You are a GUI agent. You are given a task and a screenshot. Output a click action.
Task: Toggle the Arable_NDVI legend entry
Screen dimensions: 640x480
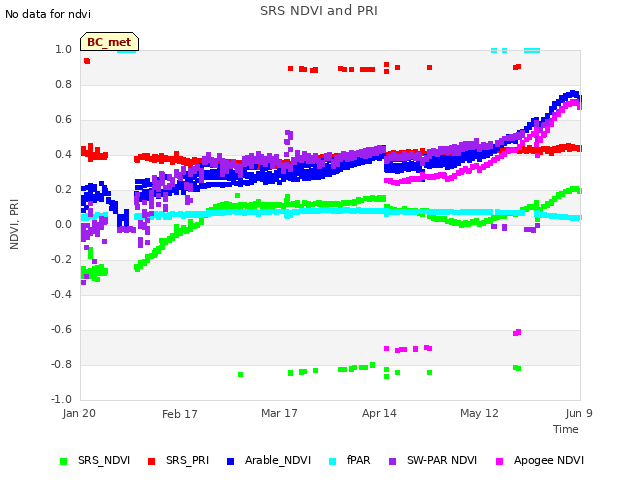(269, 460)
